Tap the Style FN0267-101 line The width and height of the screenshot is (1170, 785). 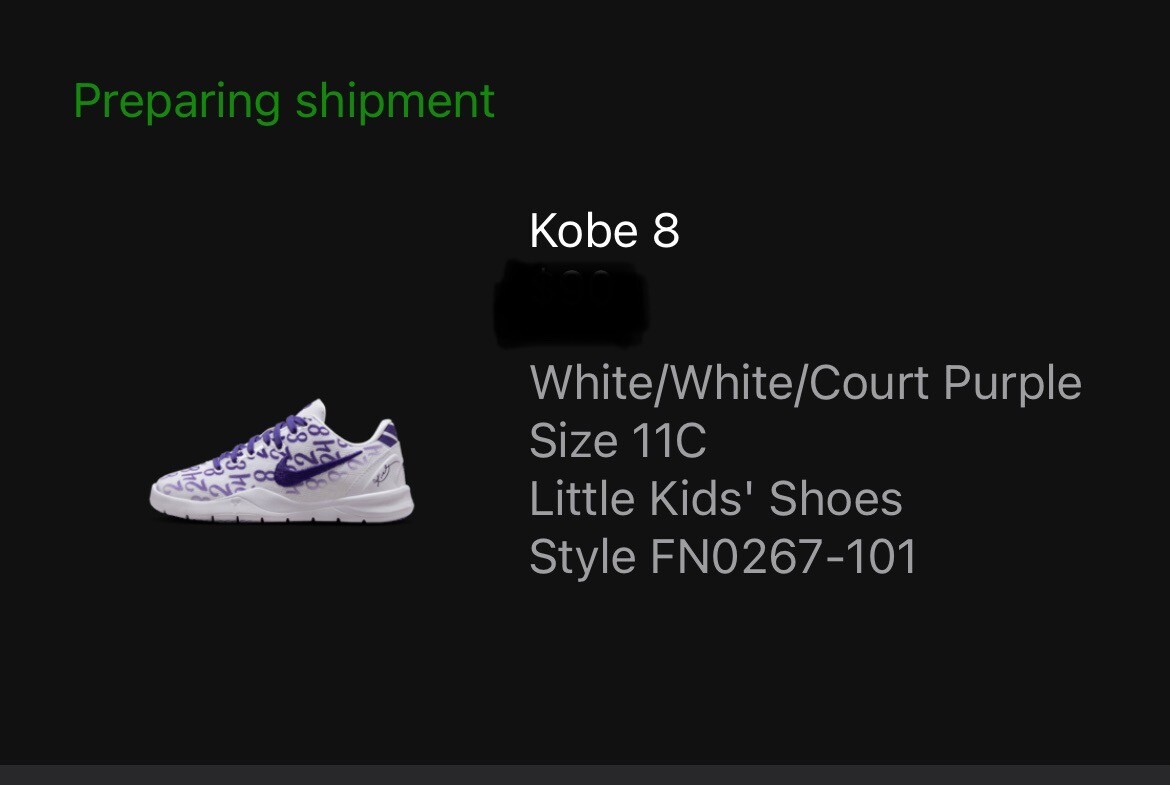722,557
